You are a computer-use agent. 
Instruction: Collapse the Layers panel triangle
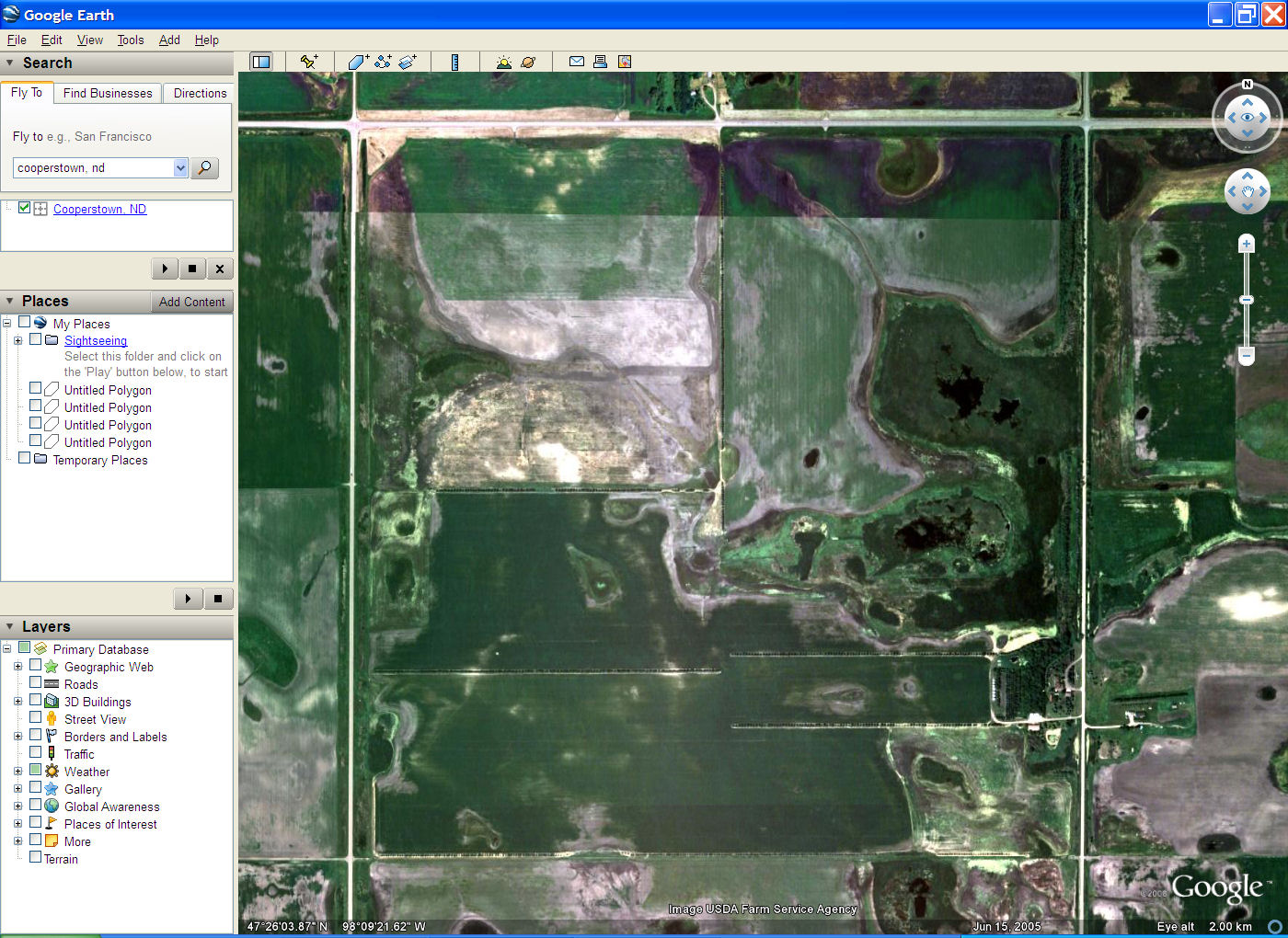10,626
